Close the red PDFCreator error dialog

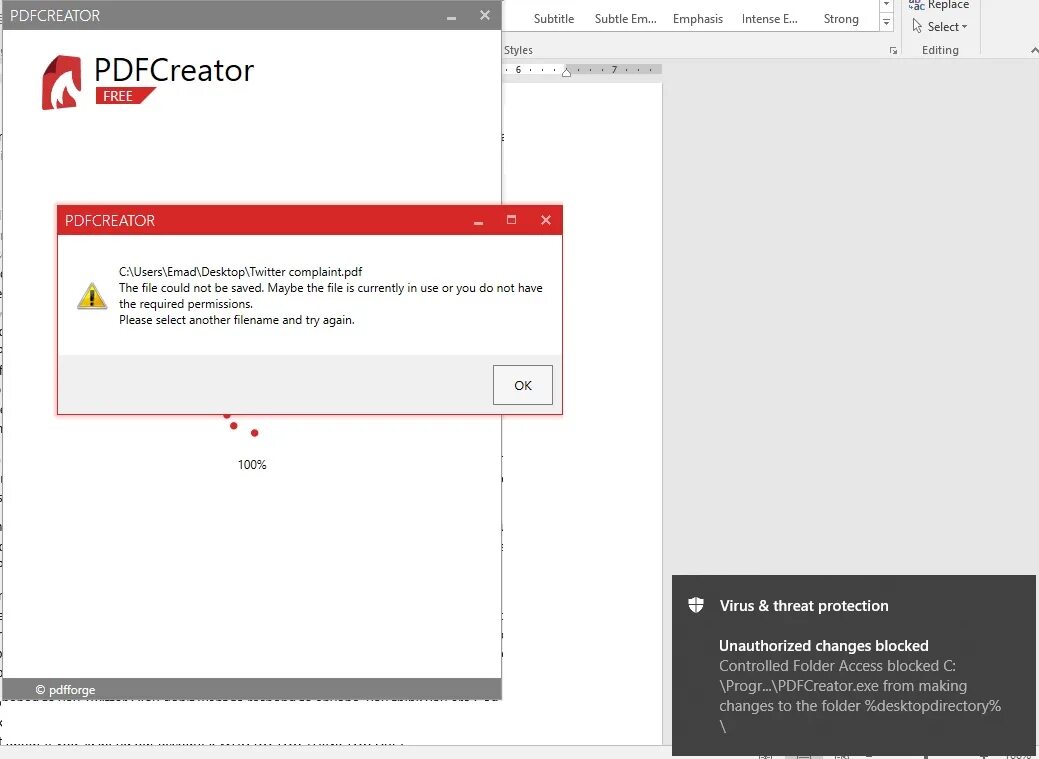(545, 220)
